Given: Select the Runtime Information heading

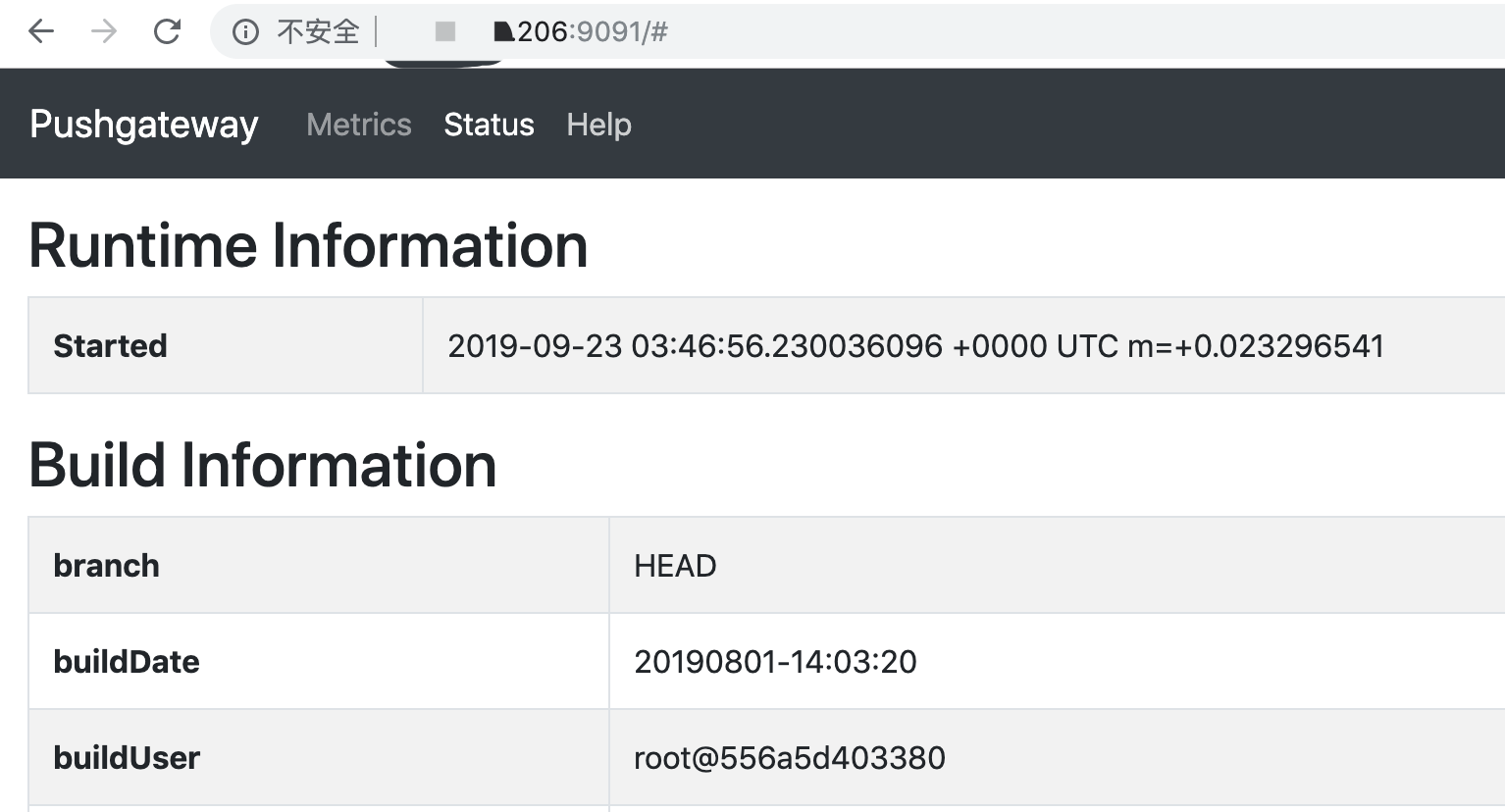Looking at the screenshot, I should (x=308, y=245).
